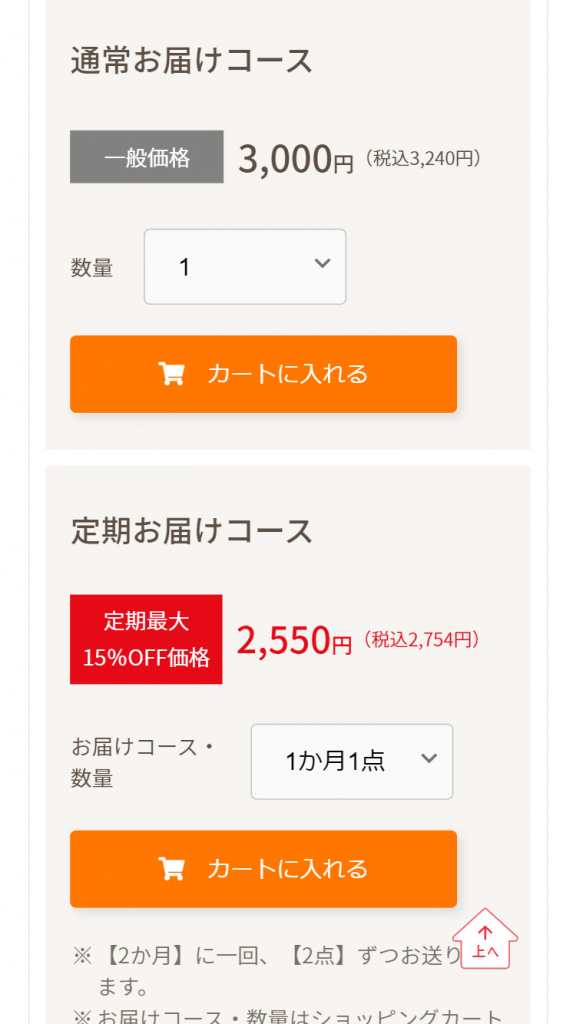
Task: Click the chevron arrow in the 数量 selector
Action: 322,263
